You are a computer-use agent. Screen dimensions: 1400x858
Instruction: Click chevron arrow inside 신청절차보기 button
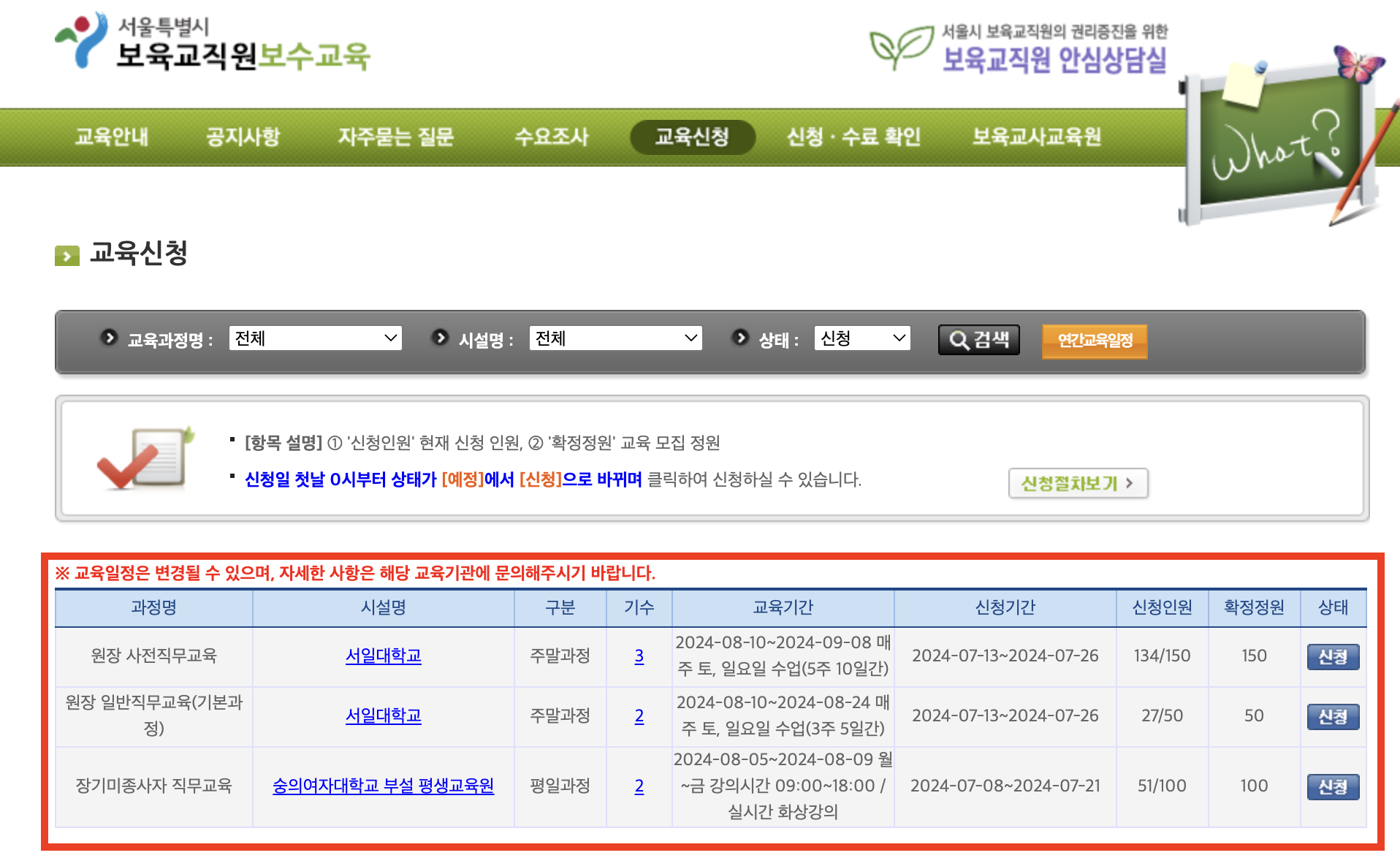tap(1131, 483)
